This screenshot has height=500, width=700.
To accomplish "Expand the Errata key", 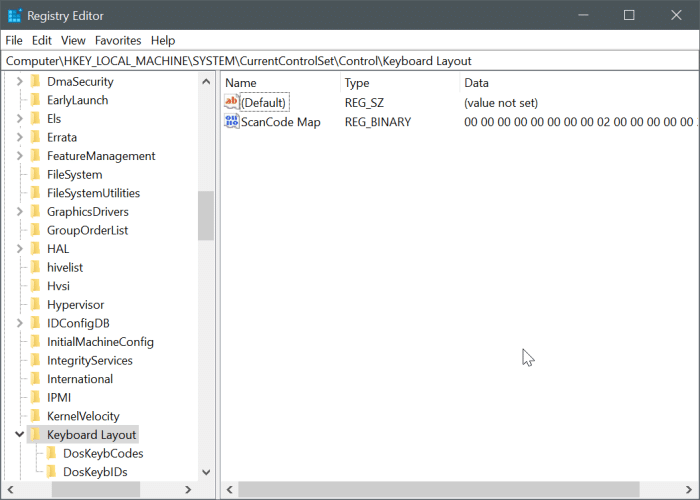I will pyautogui.click(x=20, y=137).
